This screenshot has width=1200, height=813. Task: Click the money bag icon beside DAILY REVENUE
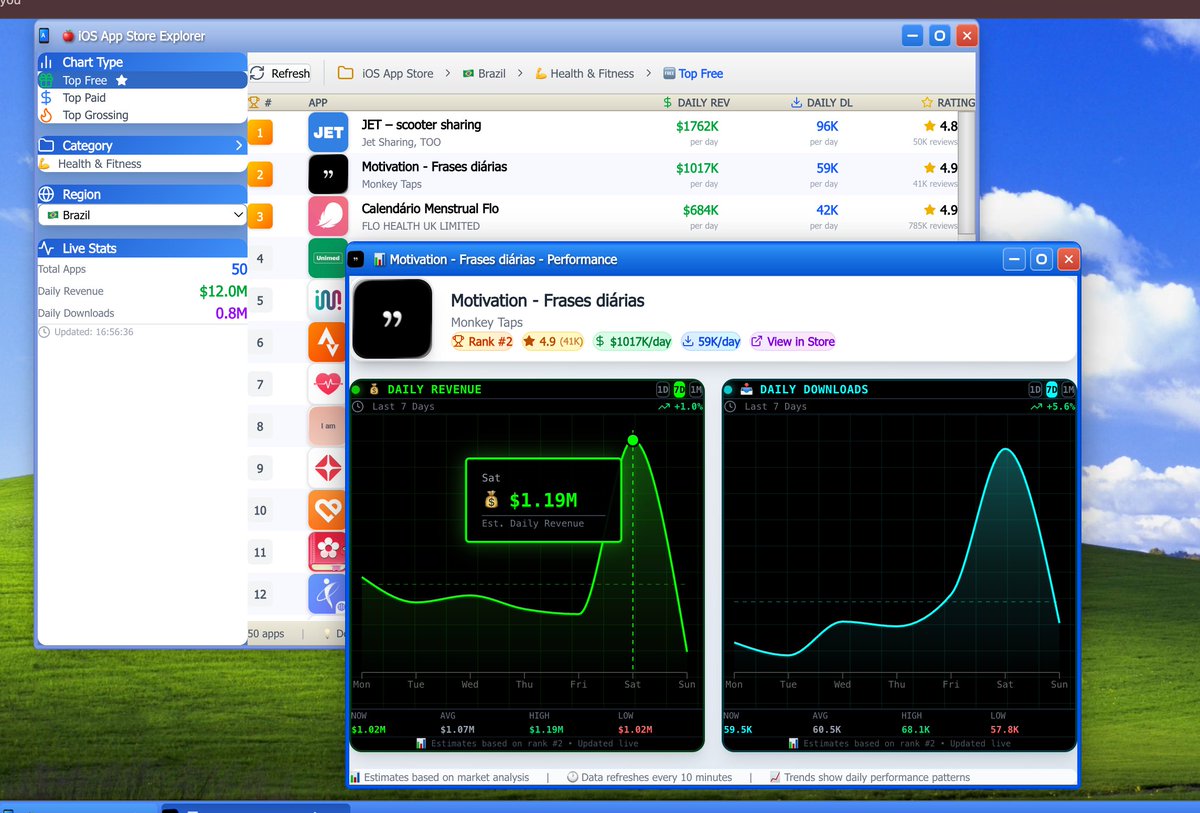pos(374,389)
